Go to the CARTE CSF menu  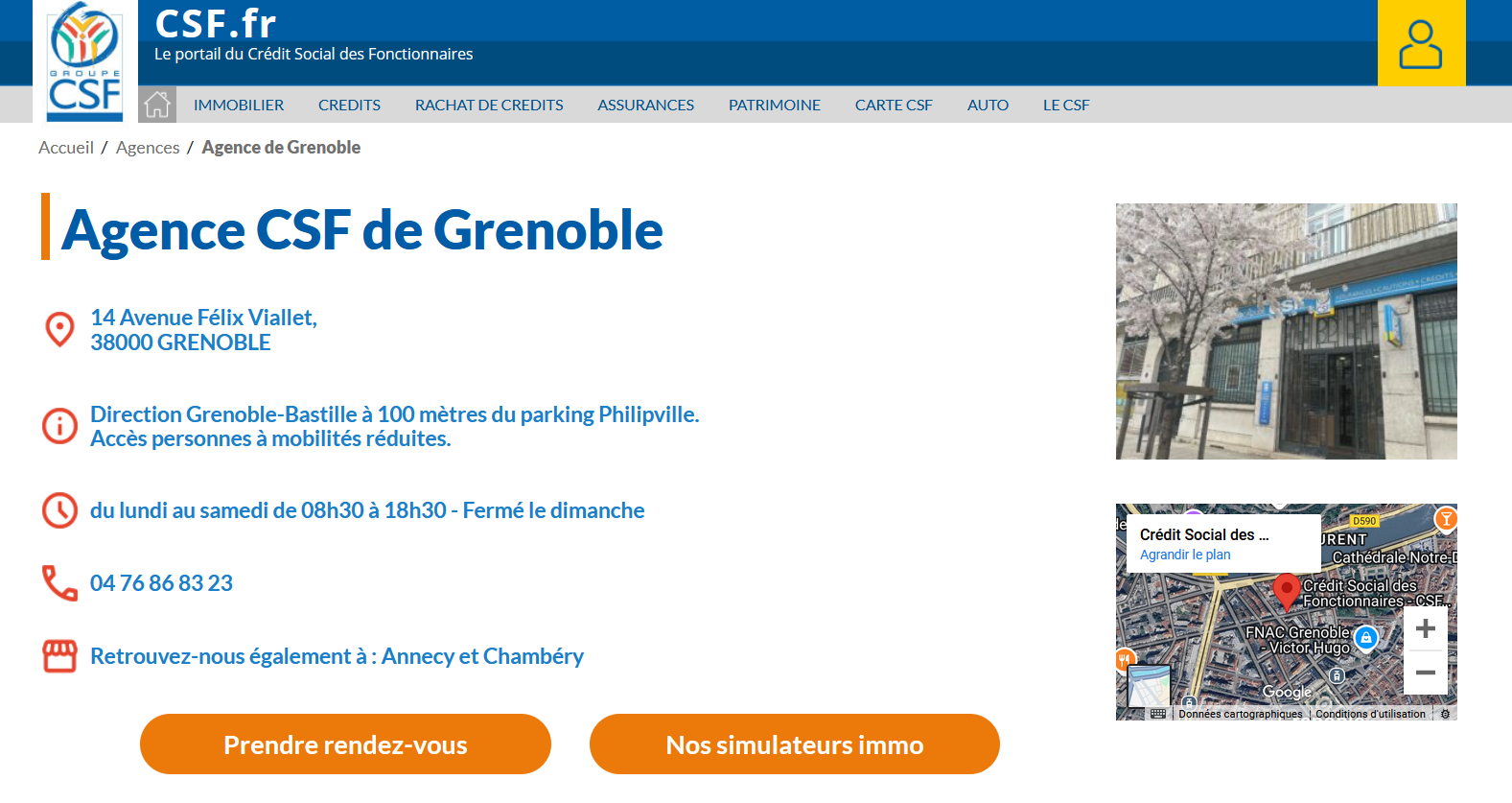click(x=894, y=106)
